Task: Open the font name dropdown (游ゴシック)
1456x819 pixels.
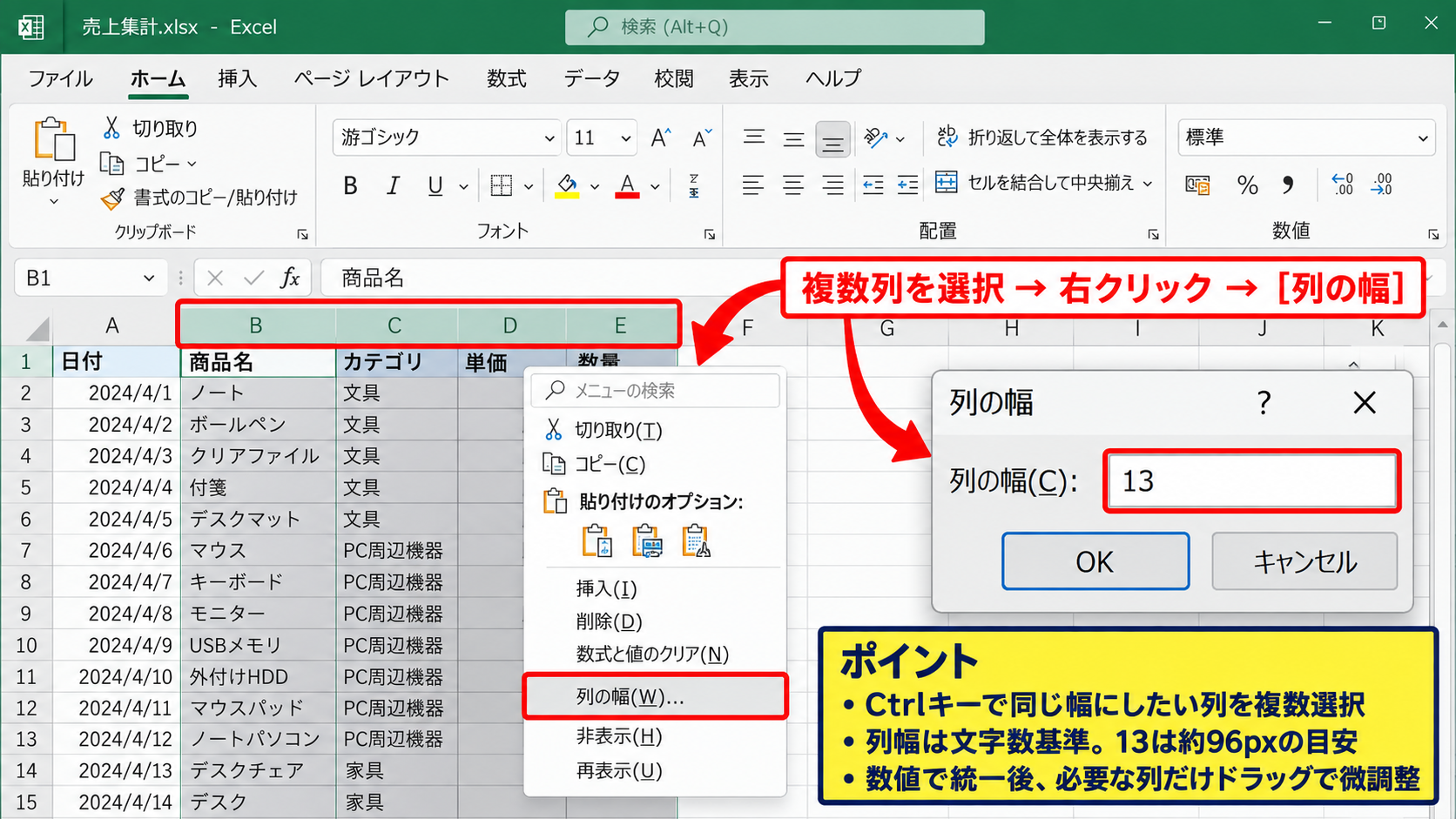Action: (x=549, y=138)
